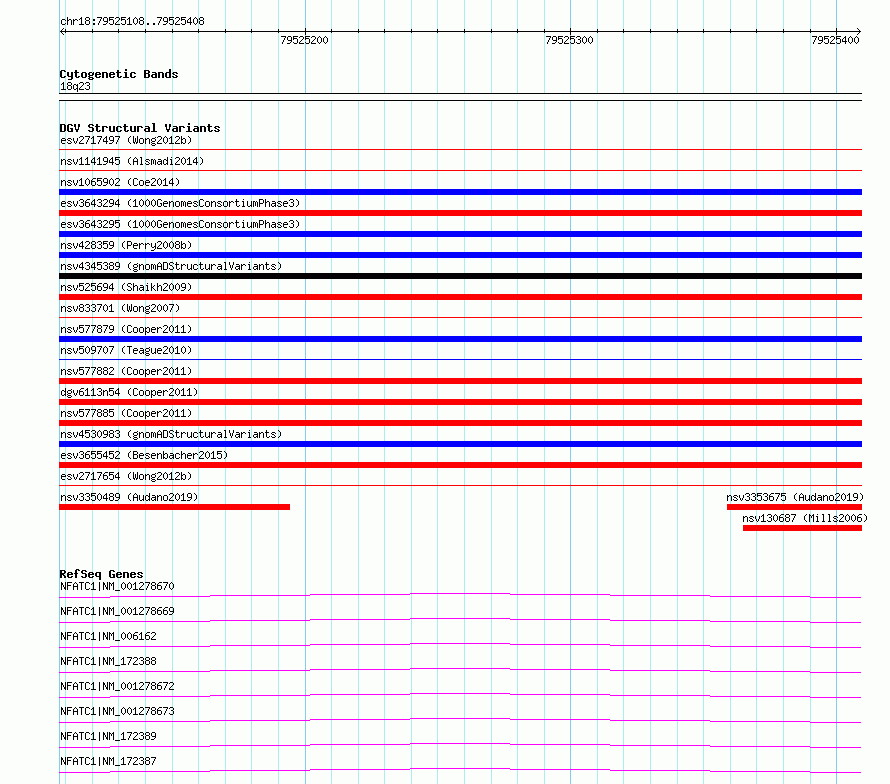Open NFATC1|NM_001278670 transcript
Viewport: 890px width, 784px height.
click(117, 586)
